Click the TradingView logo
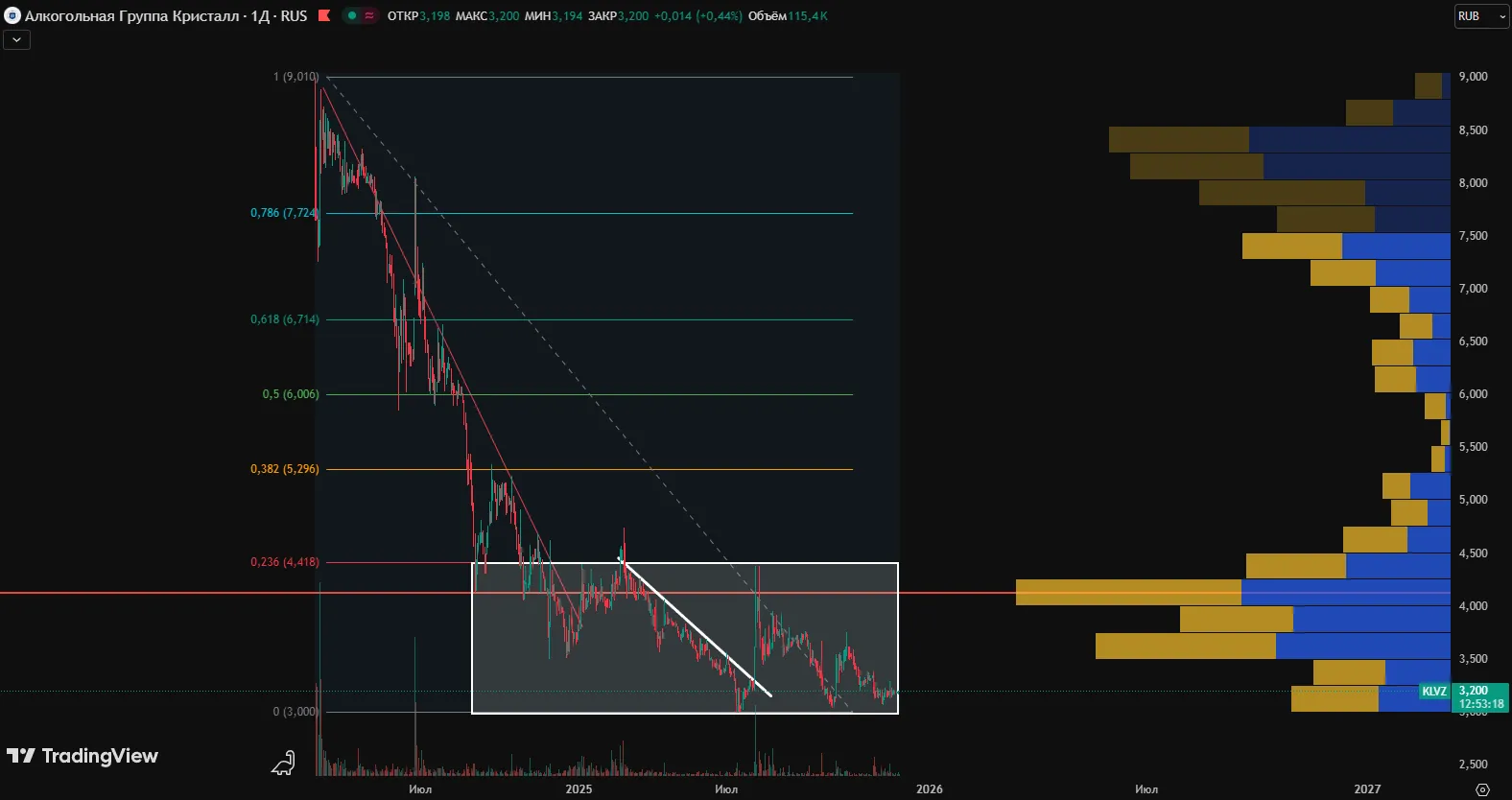The image size is (1512, 800). point(83,756)
